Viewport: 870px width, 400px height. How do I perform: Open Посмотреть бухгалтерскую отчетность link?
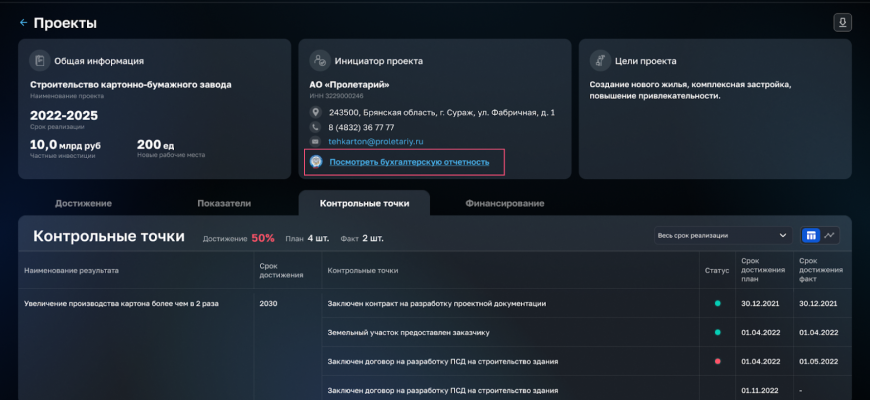coord(409,162)
